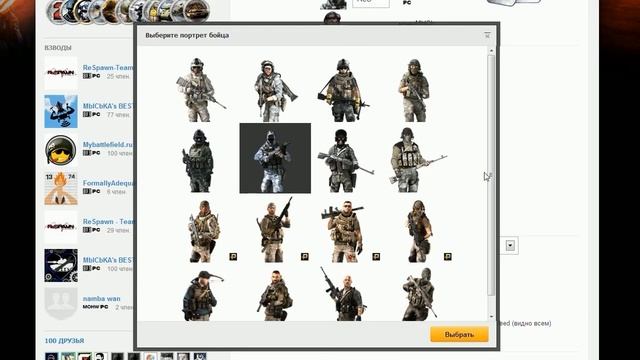640x360 pixels.
Task: Click the portrait list scrollbar down arrow
Action: 491,316
